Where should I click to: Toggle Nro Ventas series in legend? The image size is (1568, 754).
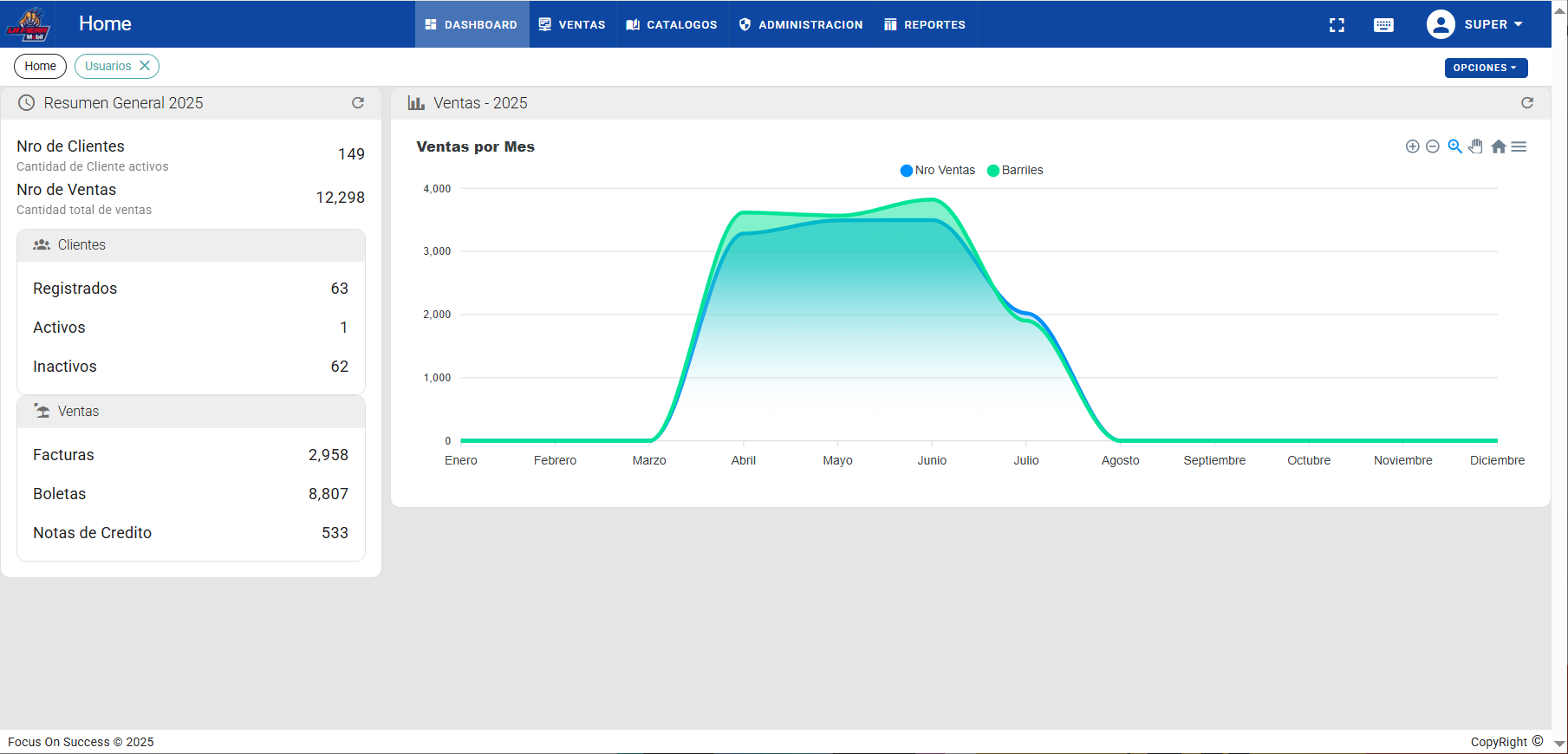(x=938, y=171)
